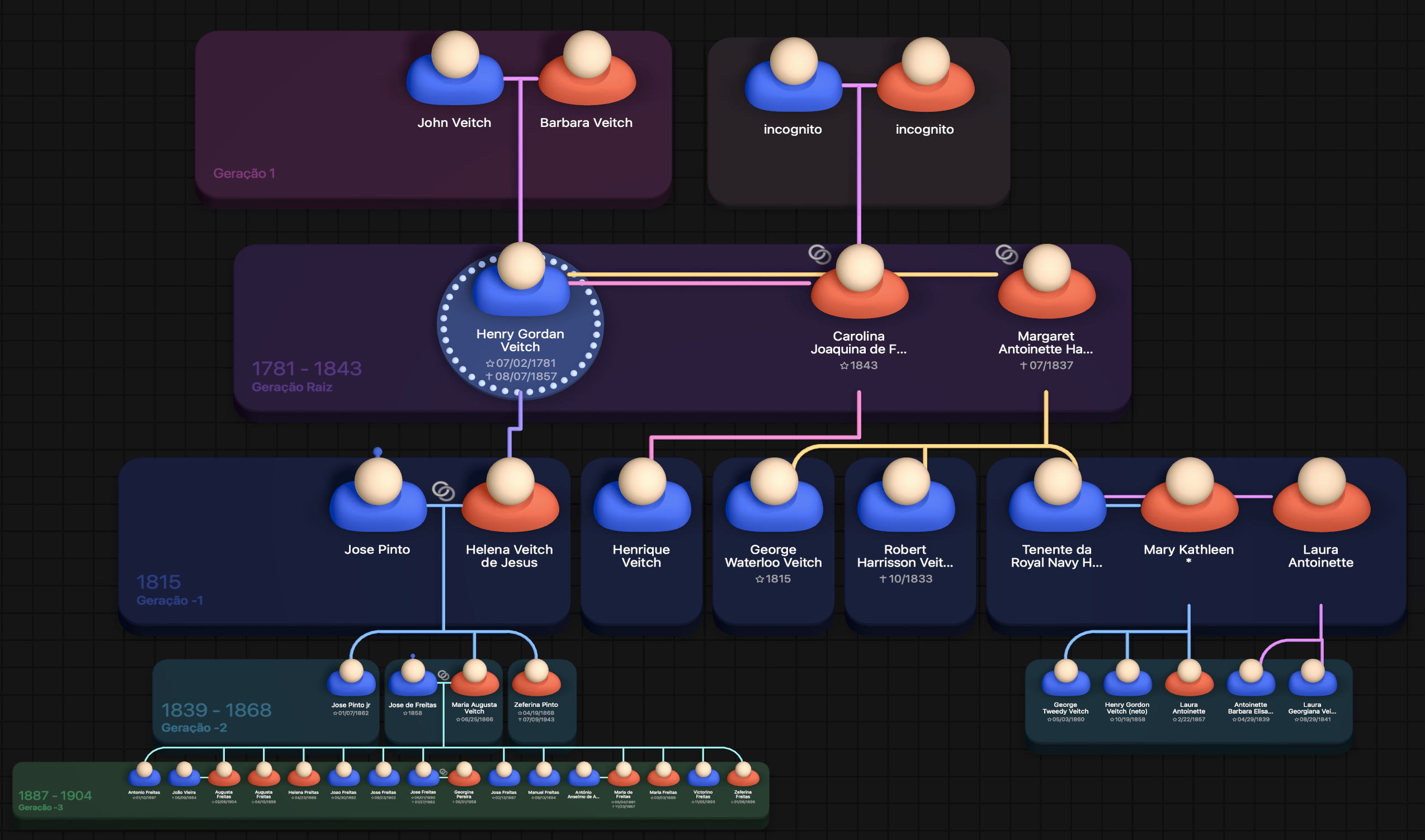Select Robert Harrisson Veitch person icon
Screen dimensions: 1425x840
pyautogui.click(x=906, y=495)
